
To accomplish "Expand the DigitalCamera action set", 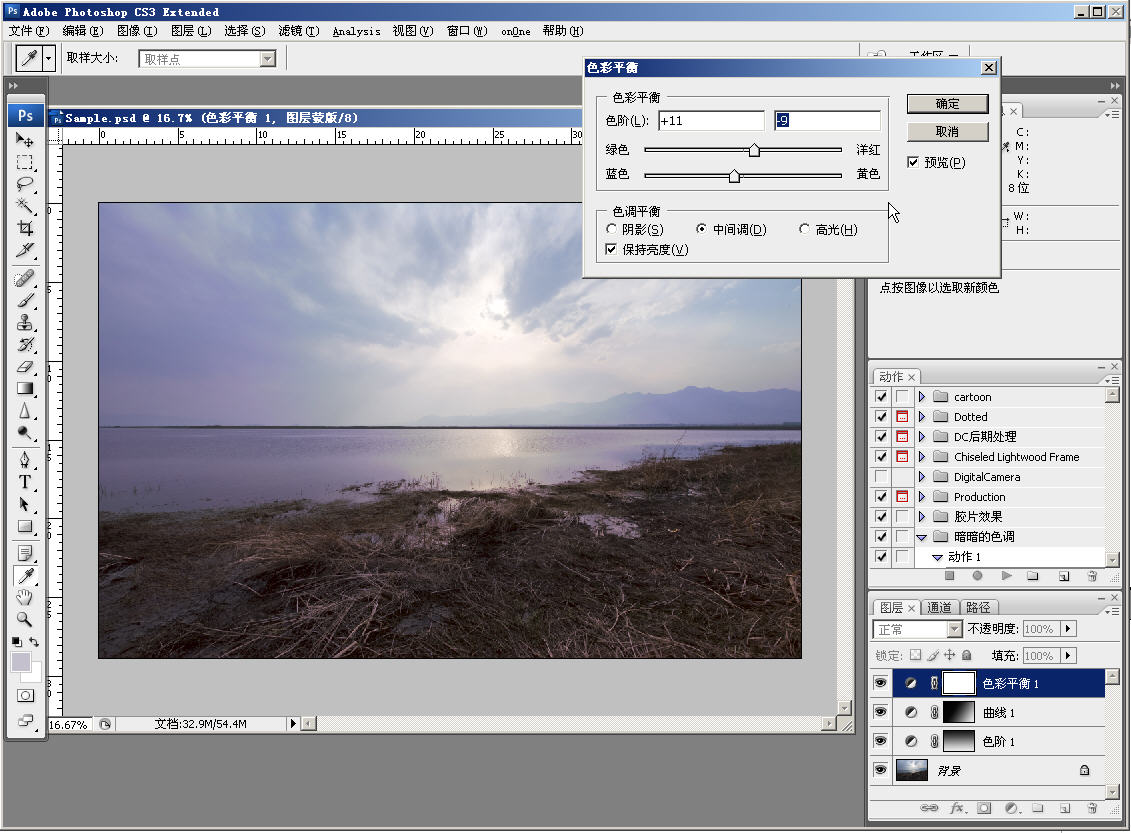I will pos(922,477).
